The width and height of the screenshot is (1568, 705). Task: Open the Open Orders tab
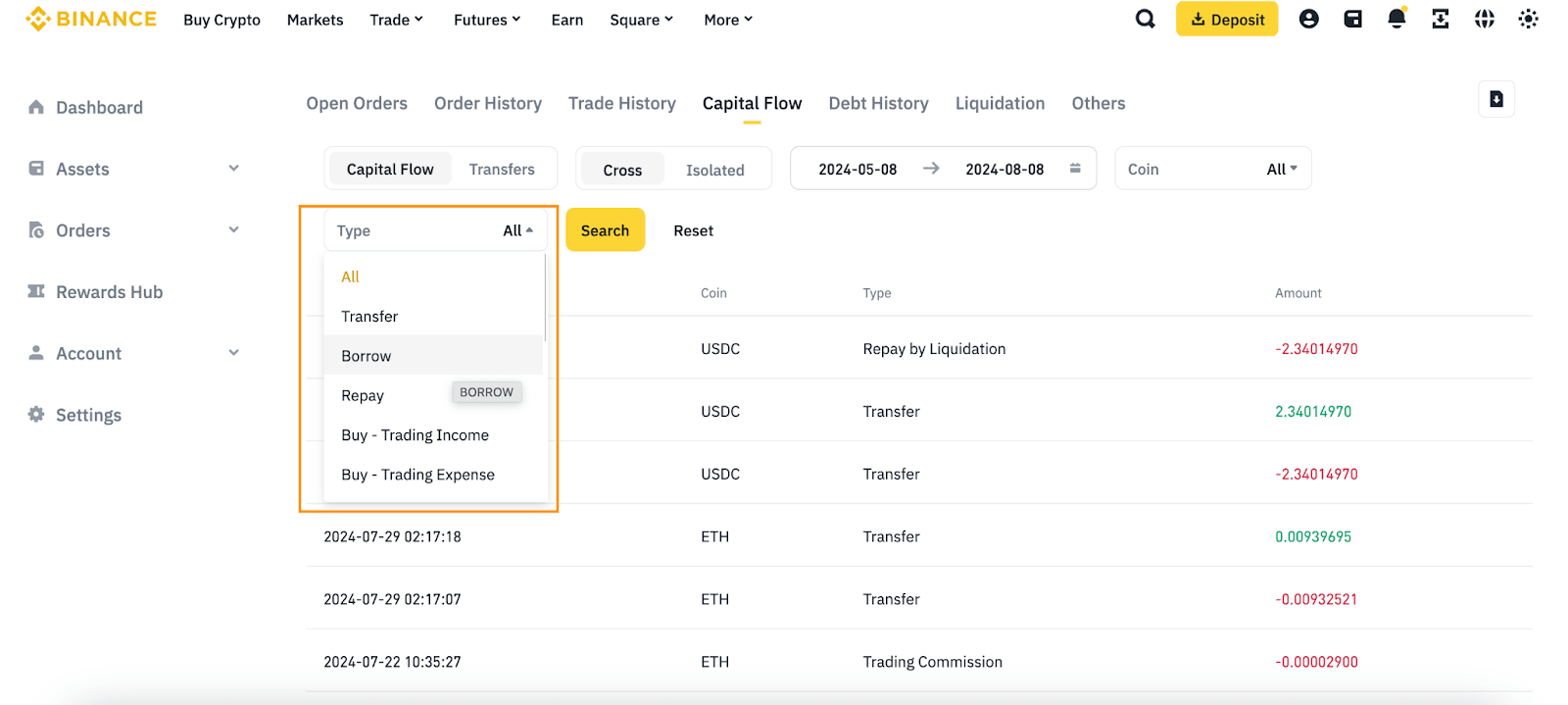tap(357, 103)
